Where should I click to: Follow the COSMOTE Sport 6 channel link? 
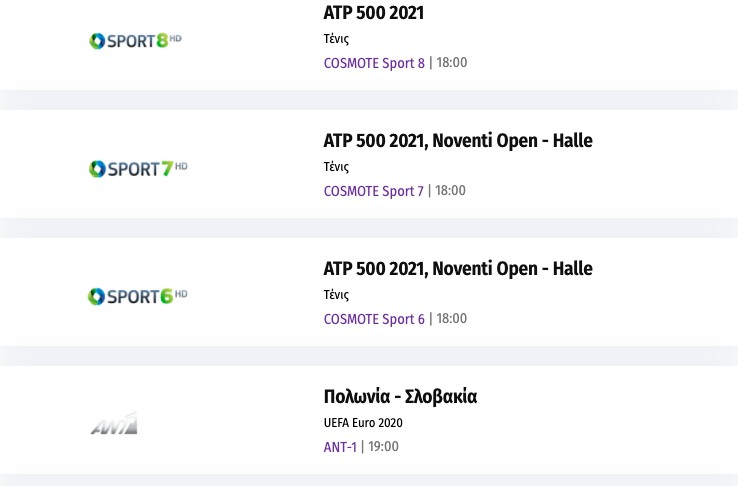(x=374, y=319)
